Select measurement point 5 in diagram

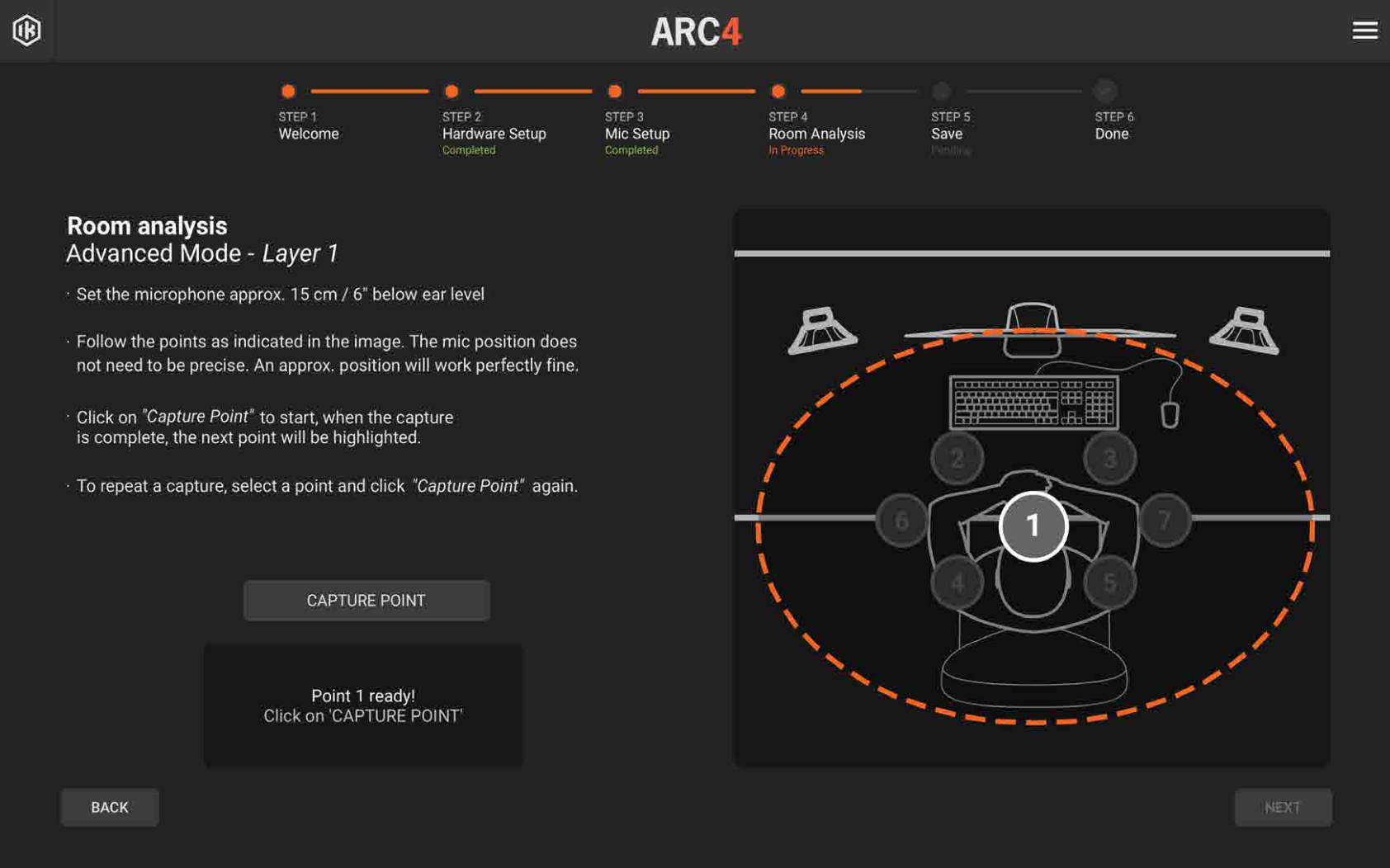tap(1109, 583)
